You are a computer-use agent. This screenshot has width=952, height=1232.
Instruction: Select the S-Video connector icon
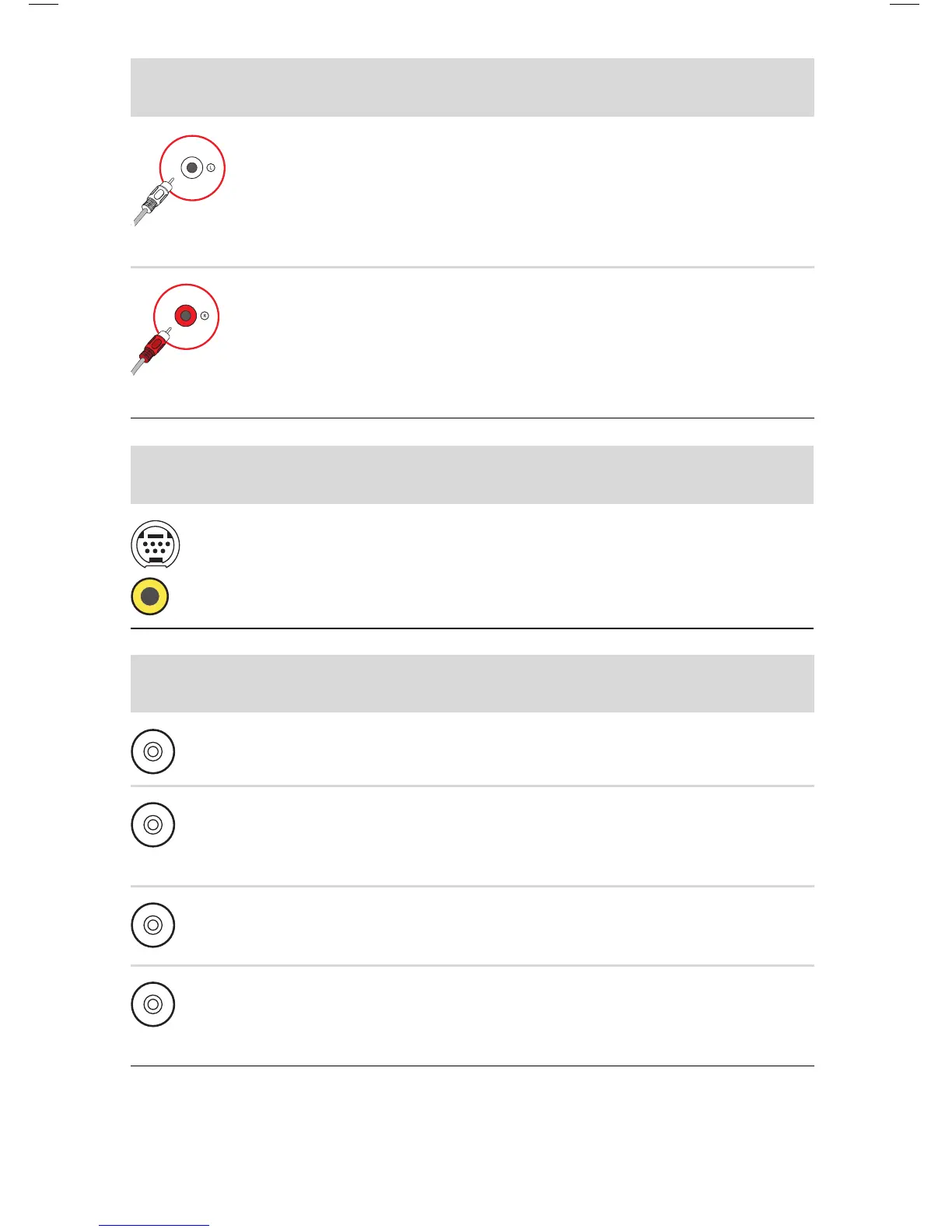pos(156,544)
